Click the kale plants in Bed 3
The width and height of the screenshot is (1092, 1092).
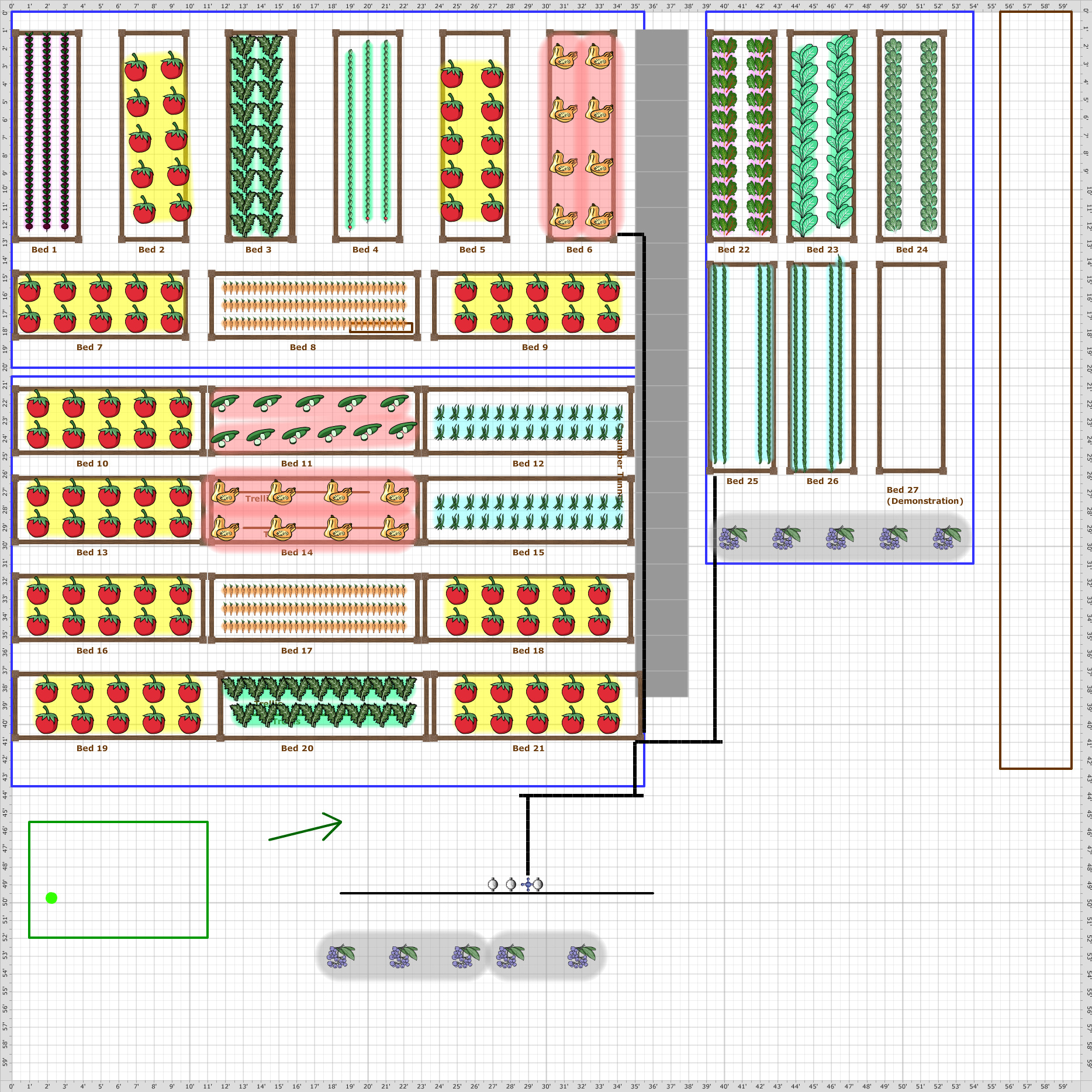(257, 136)
